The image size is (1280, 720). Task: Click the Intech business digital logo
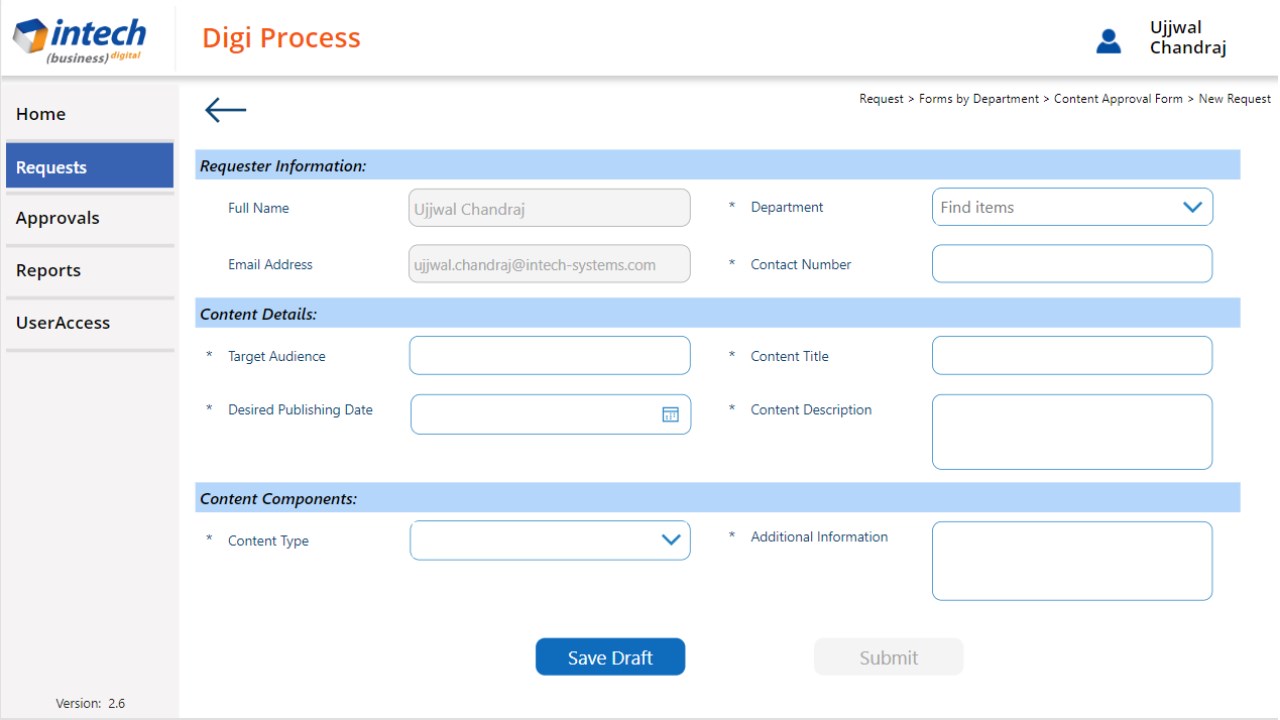[79, 40]
